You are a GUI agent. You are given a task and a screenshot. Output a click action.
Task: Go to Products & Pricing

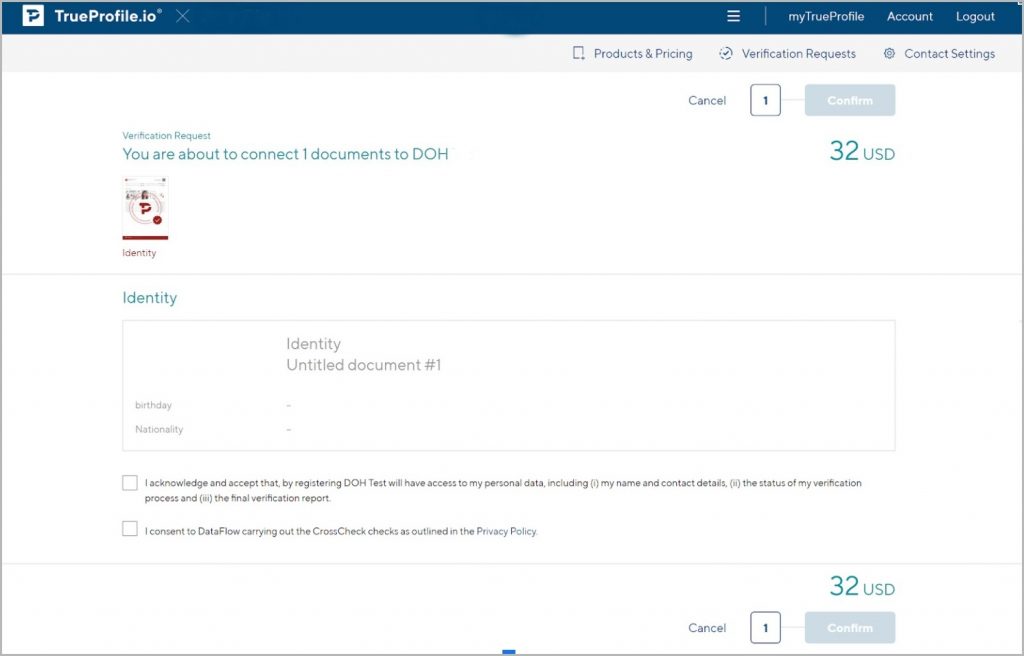pos(643,54)
